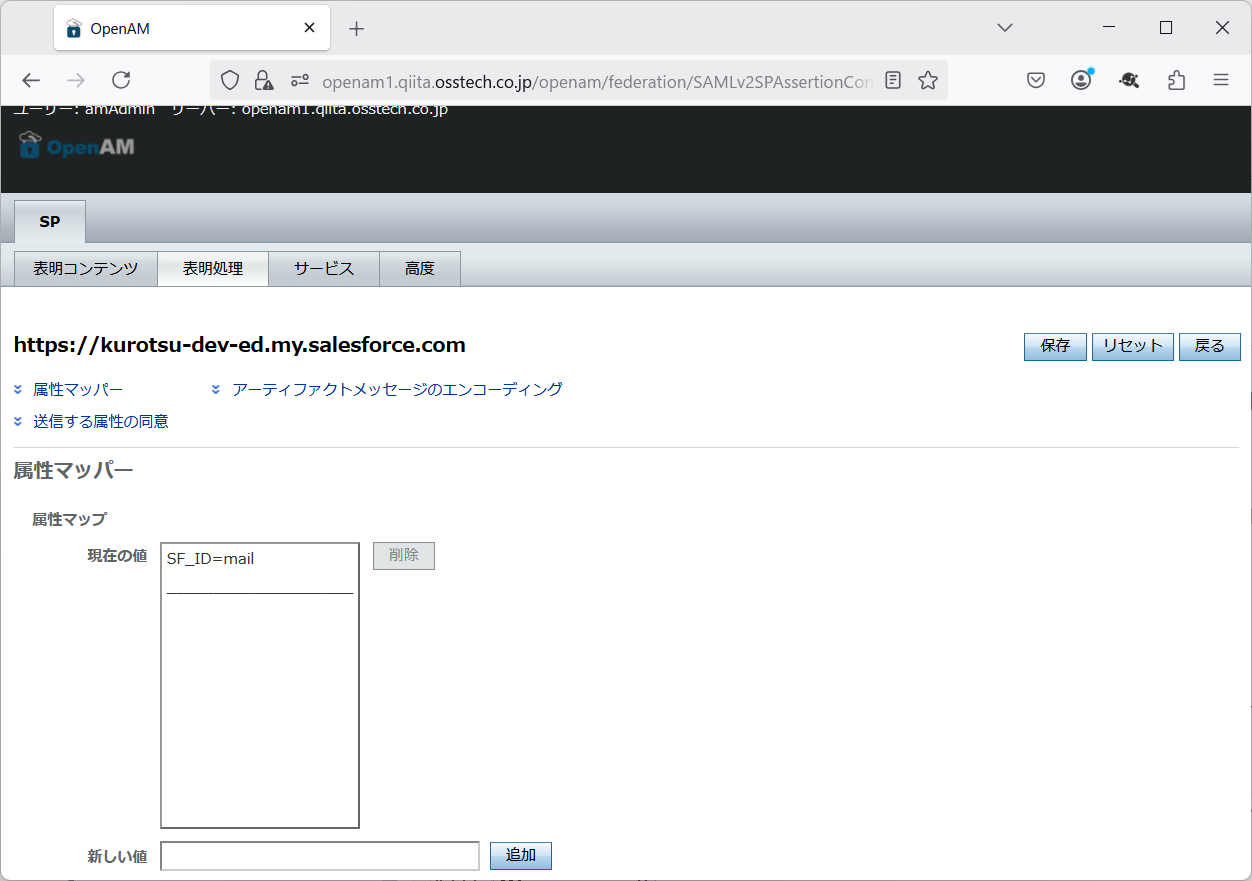Select the SP tab

pos(50,222)
